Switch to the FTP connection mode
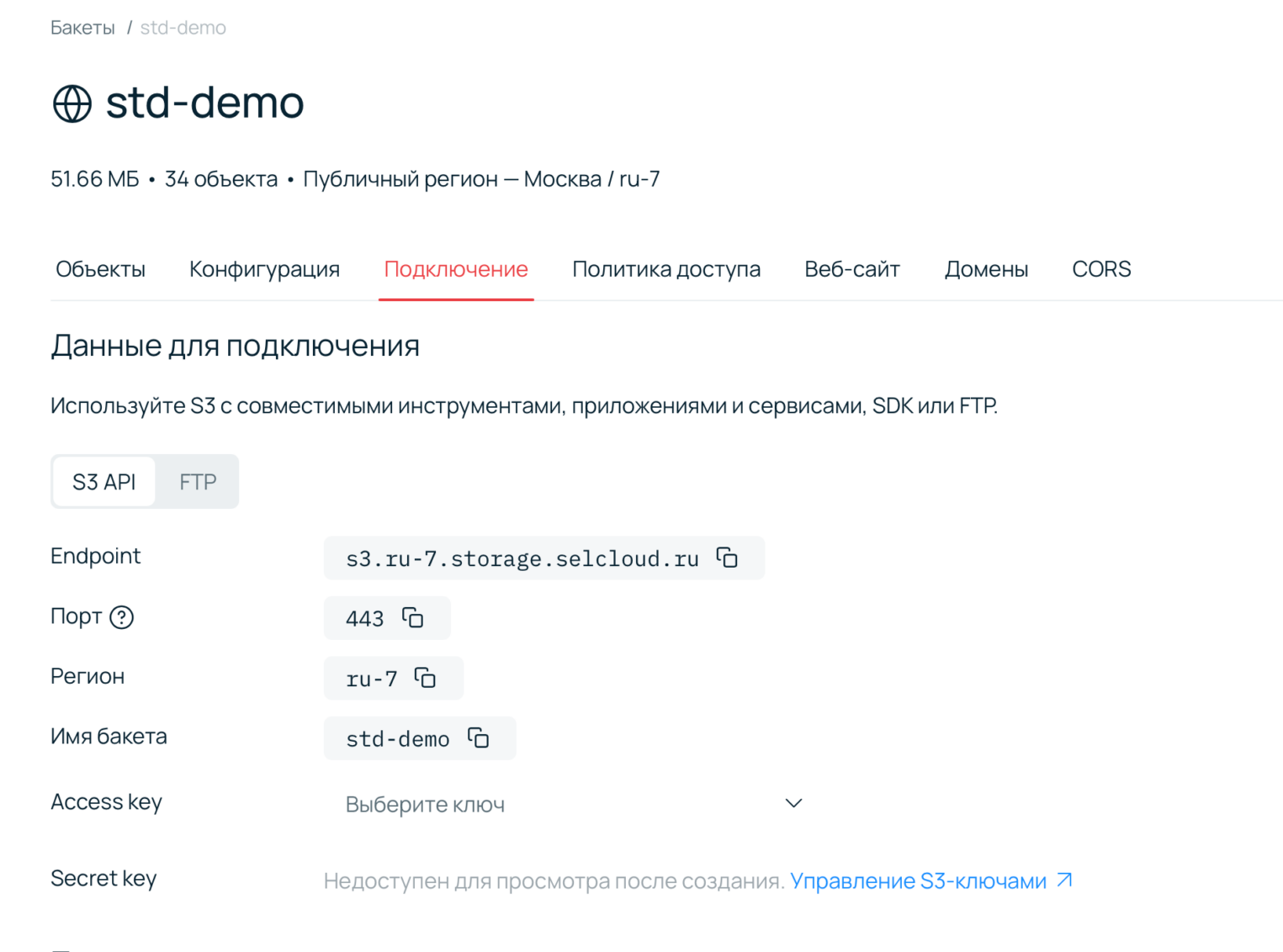 [198, 482]
